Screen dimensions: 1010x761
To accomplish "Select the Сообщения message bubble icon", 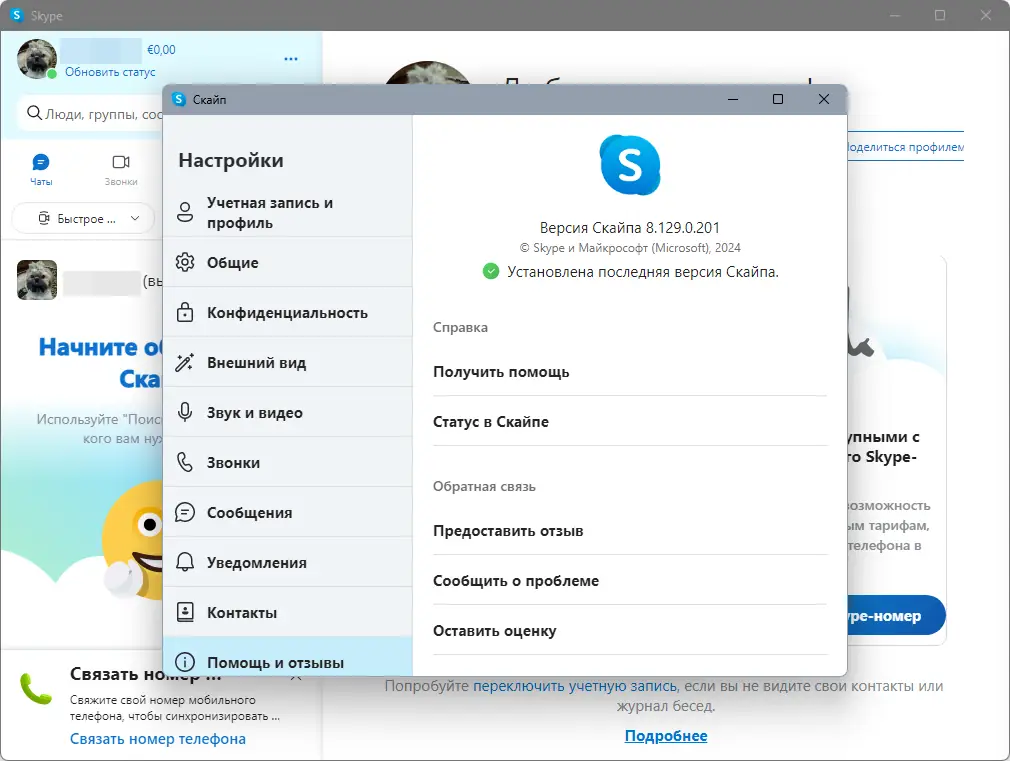I will [185, 512].
